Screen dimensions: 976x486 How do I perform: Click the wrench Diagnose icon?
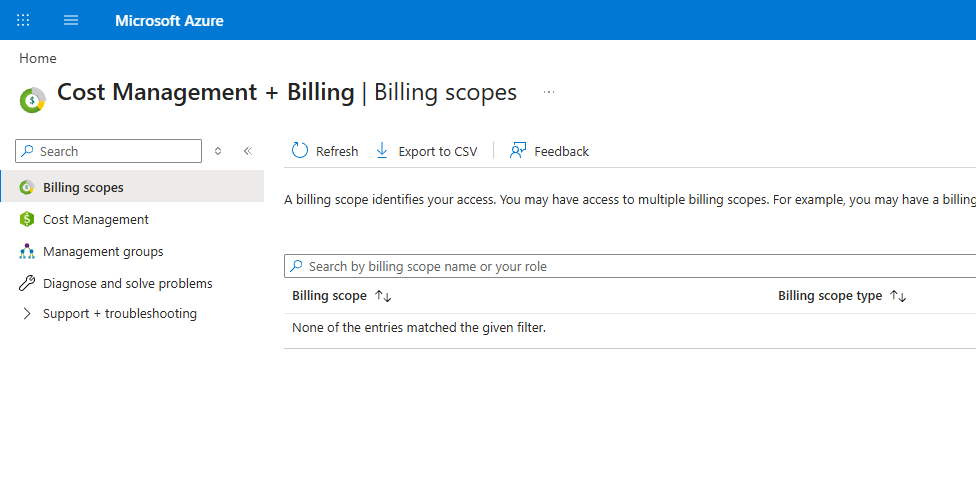pyautogui.click(x=27, y=284)
